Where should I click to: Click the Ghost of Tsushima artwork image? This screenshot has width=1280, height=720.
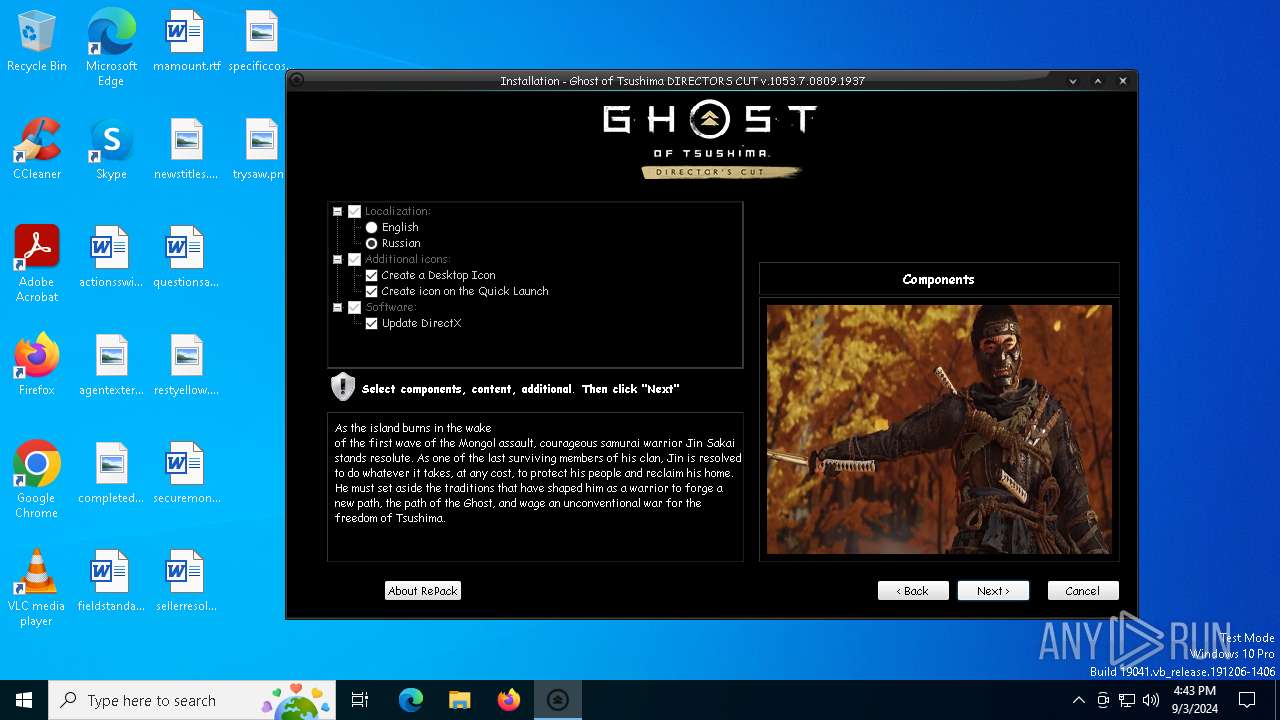pyautogui.click(x=939, y=430)
